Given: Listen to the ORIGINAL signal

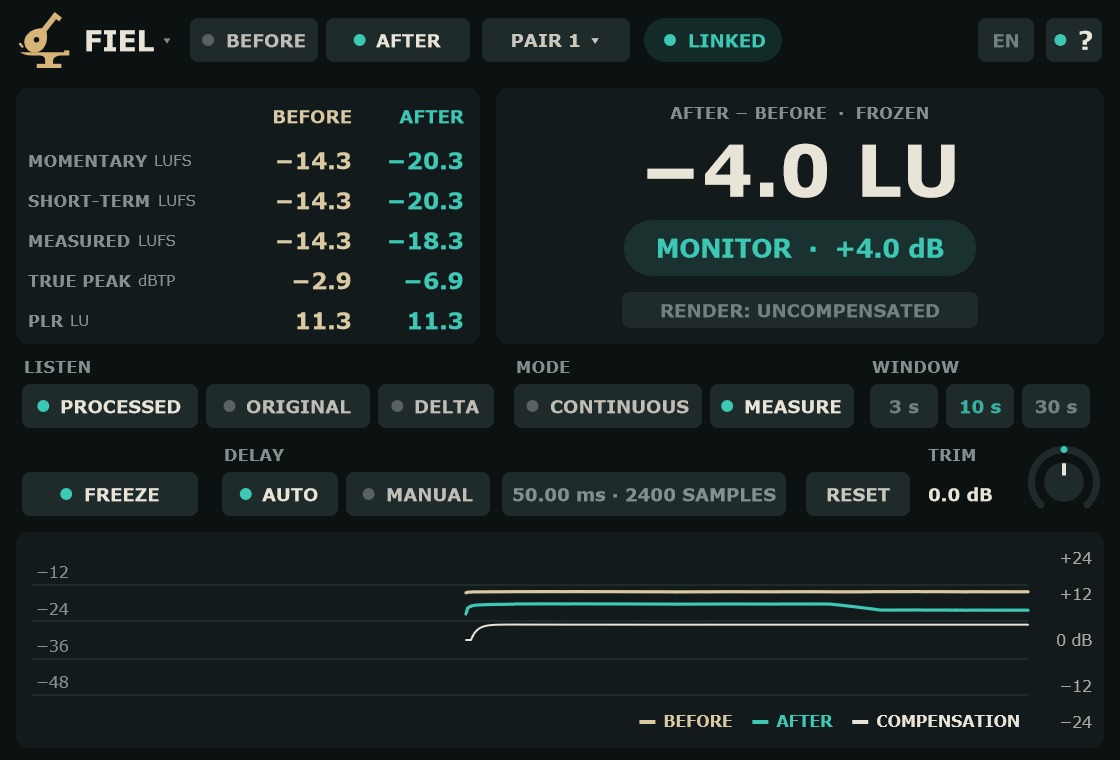Looking at the screenshot, I should [288, 406].
